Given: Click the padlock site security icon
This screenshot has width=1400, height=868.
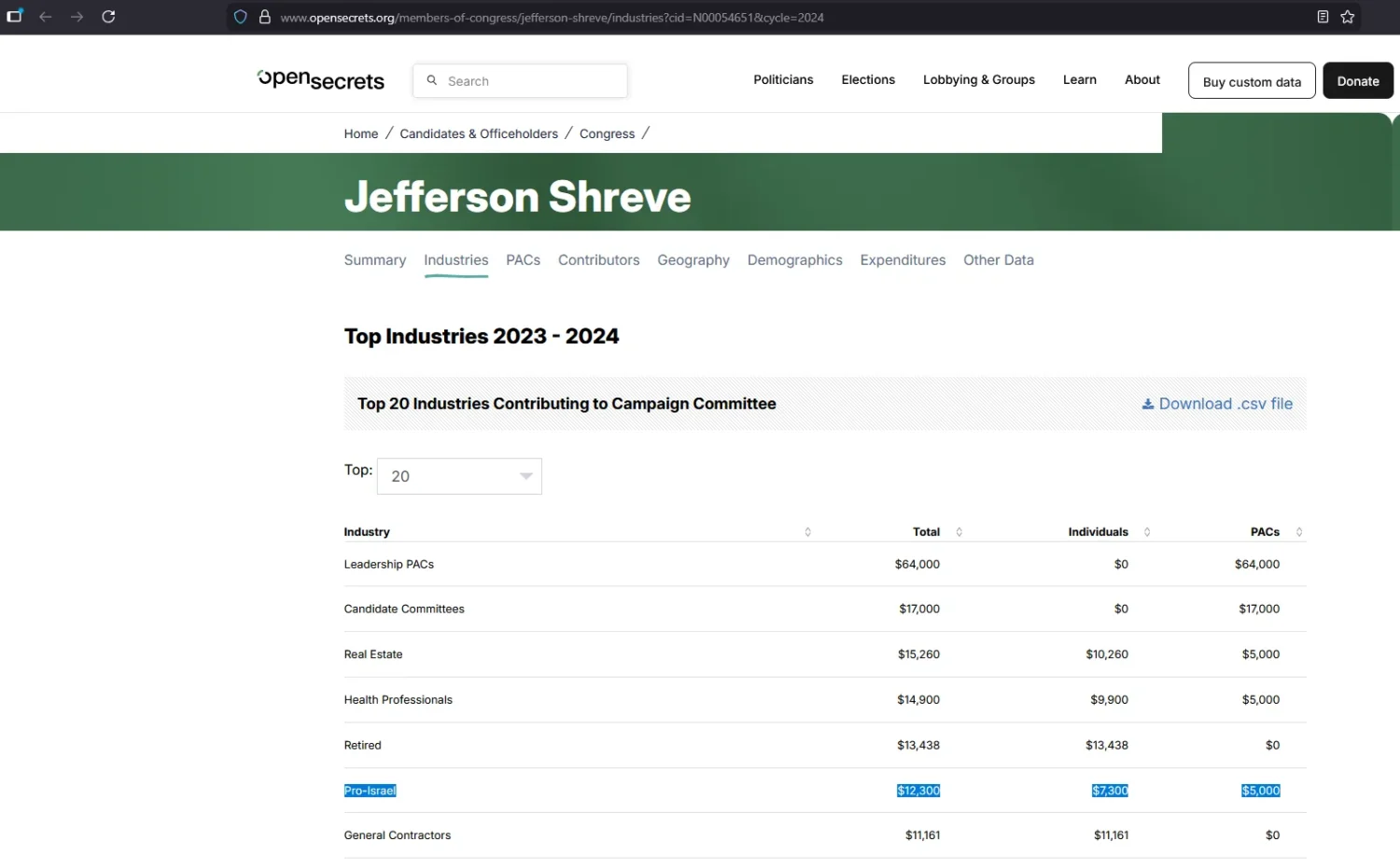Looking at the screenshot, I should [265, 17].
